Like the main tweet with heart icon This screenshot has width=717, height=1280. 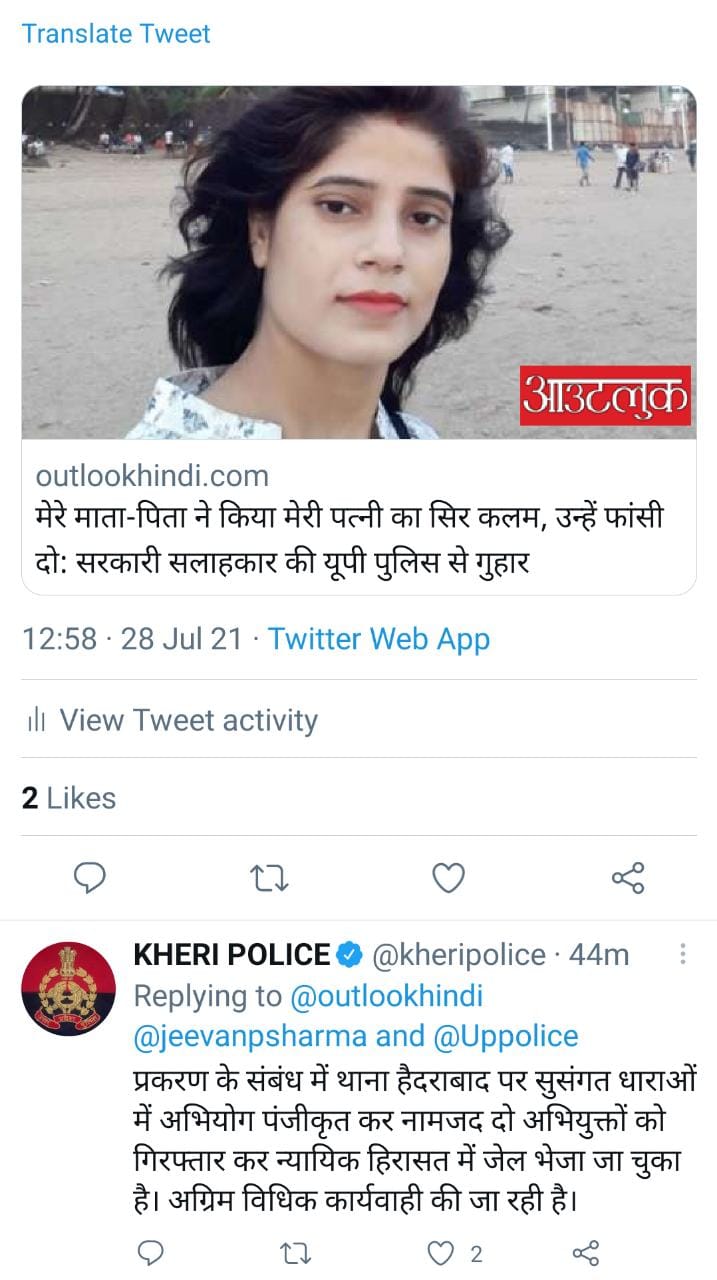click(x=448, y=878)
